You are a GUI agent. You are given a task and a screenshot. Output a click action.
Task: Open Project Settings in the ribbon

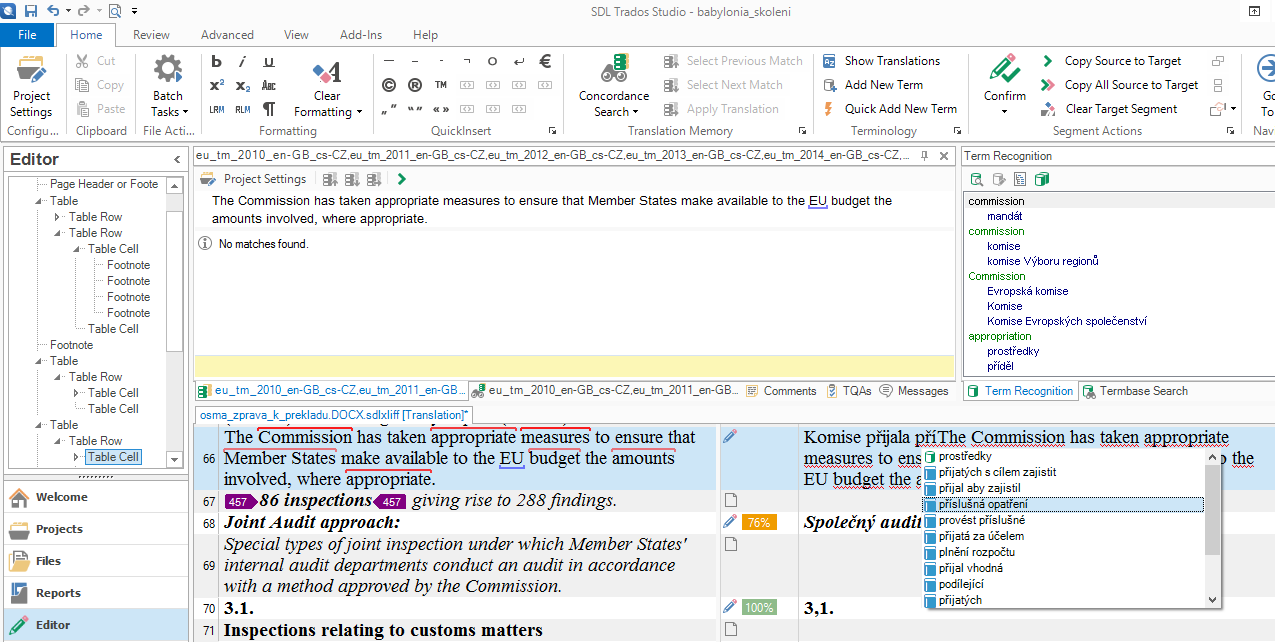click(31, 86)
